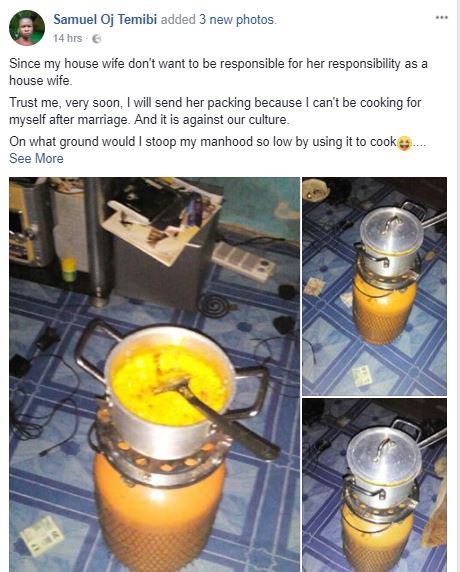Open the top-right covered pot photo
The width and height of the screenshot is (460, 572).
tap(375, 286)
